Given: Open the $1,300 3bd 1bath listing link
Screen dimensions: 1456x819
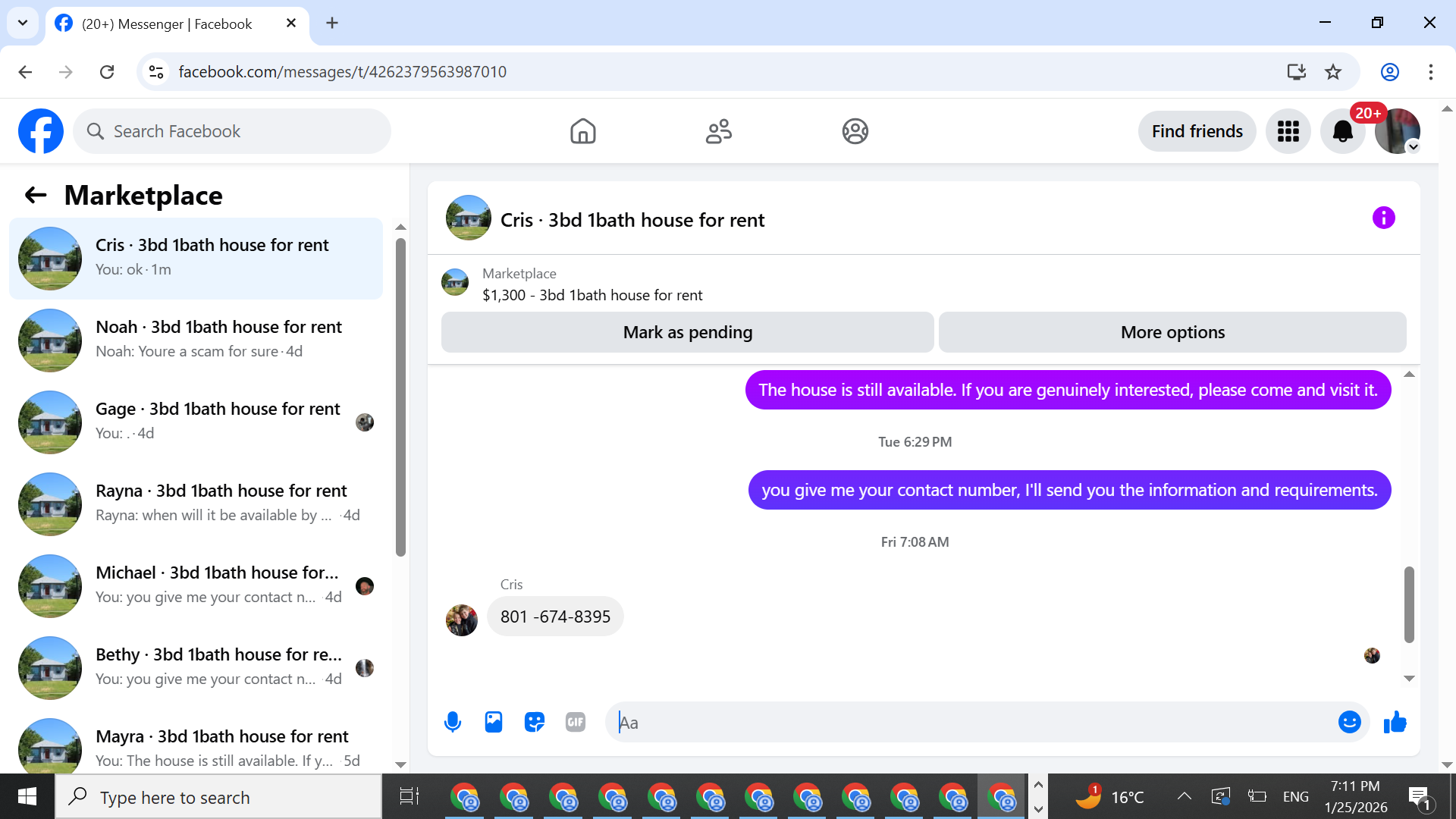Looking at the screenshot, I should click(x=592, y=295).
